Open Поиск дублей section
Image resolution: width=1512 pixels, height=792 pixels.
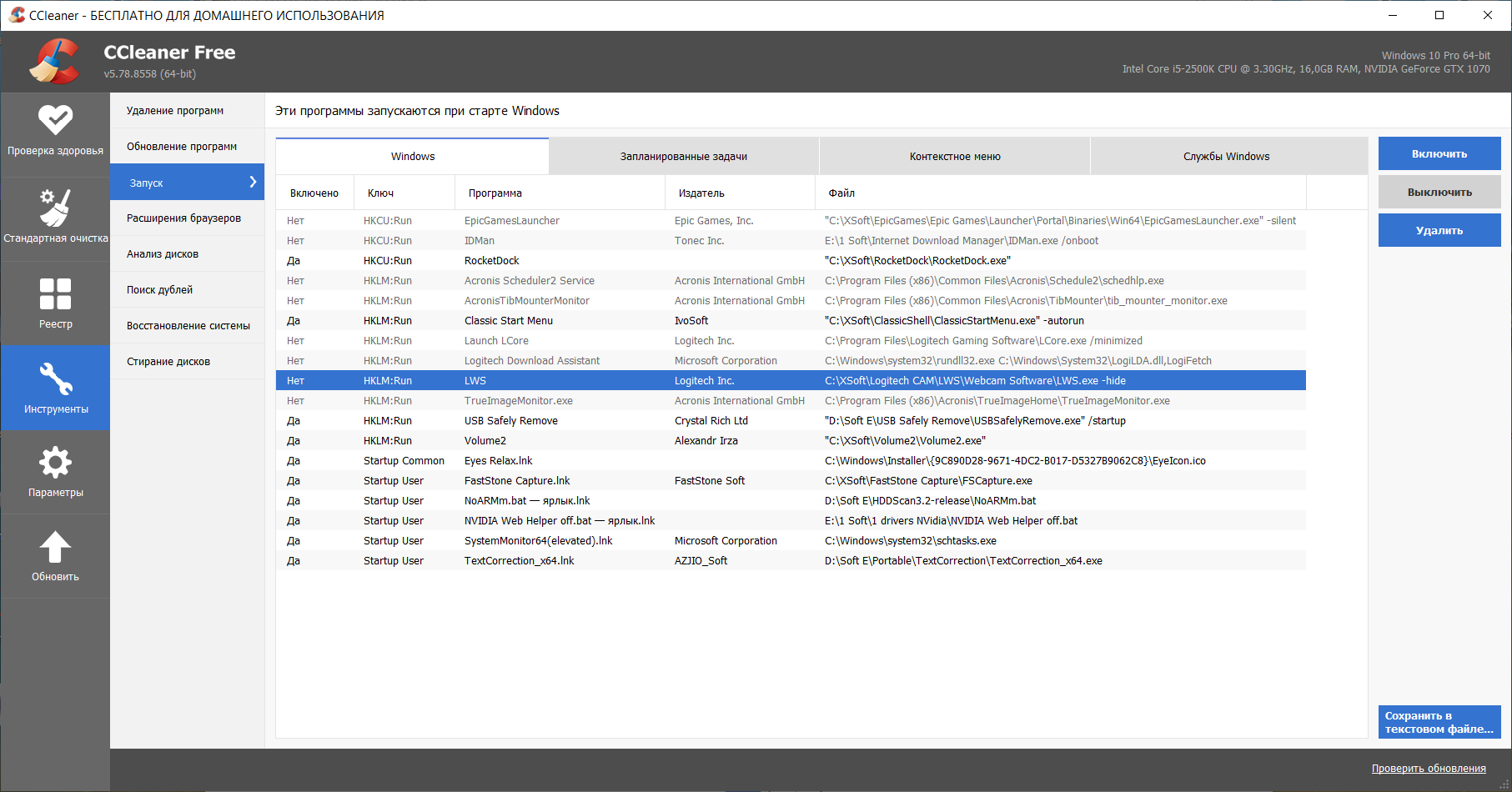(187, 290)
